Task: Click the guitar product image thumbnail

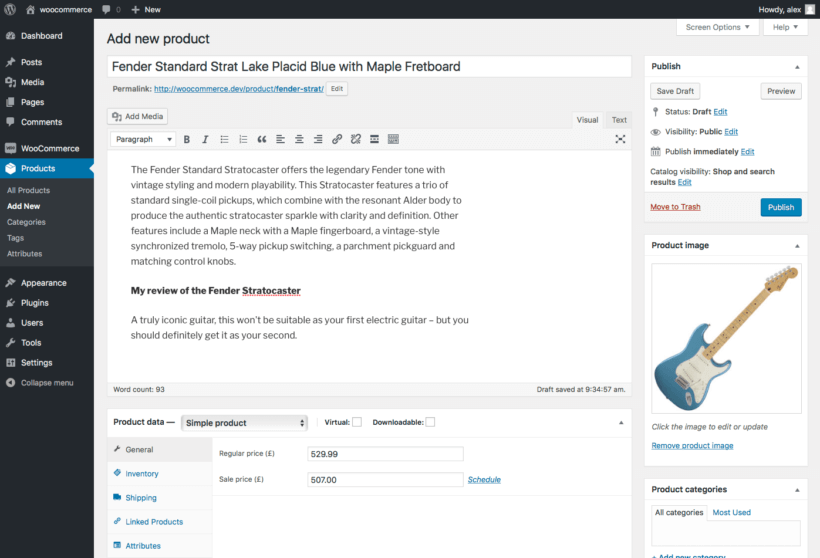Action: (x=726, y=338)
